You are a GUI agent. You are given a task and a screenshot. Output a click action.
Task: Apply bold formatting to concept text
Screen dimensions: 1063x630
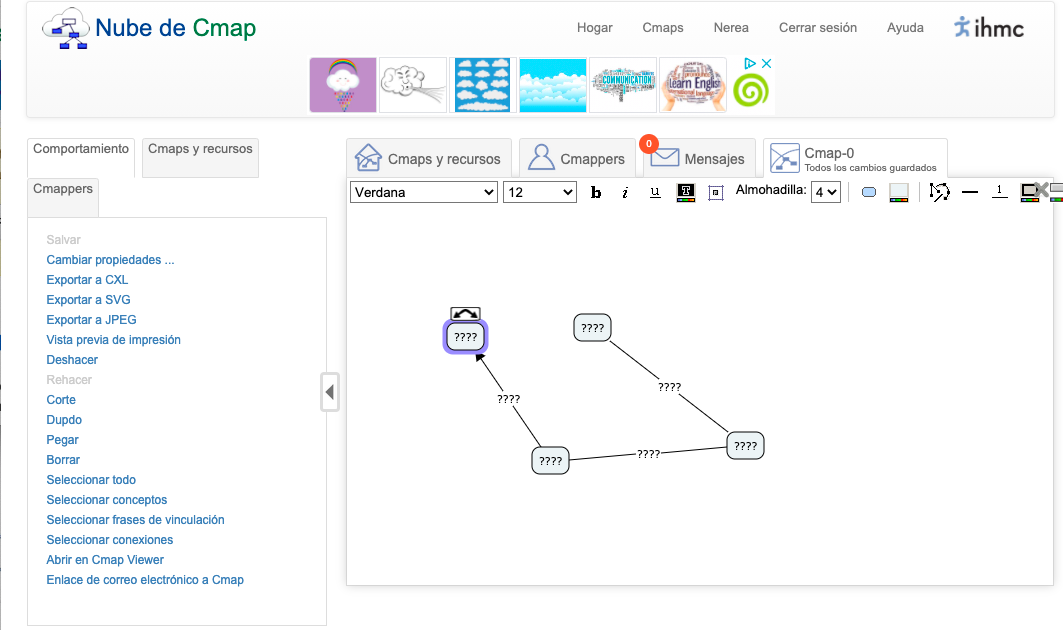[x=596, y=192]
